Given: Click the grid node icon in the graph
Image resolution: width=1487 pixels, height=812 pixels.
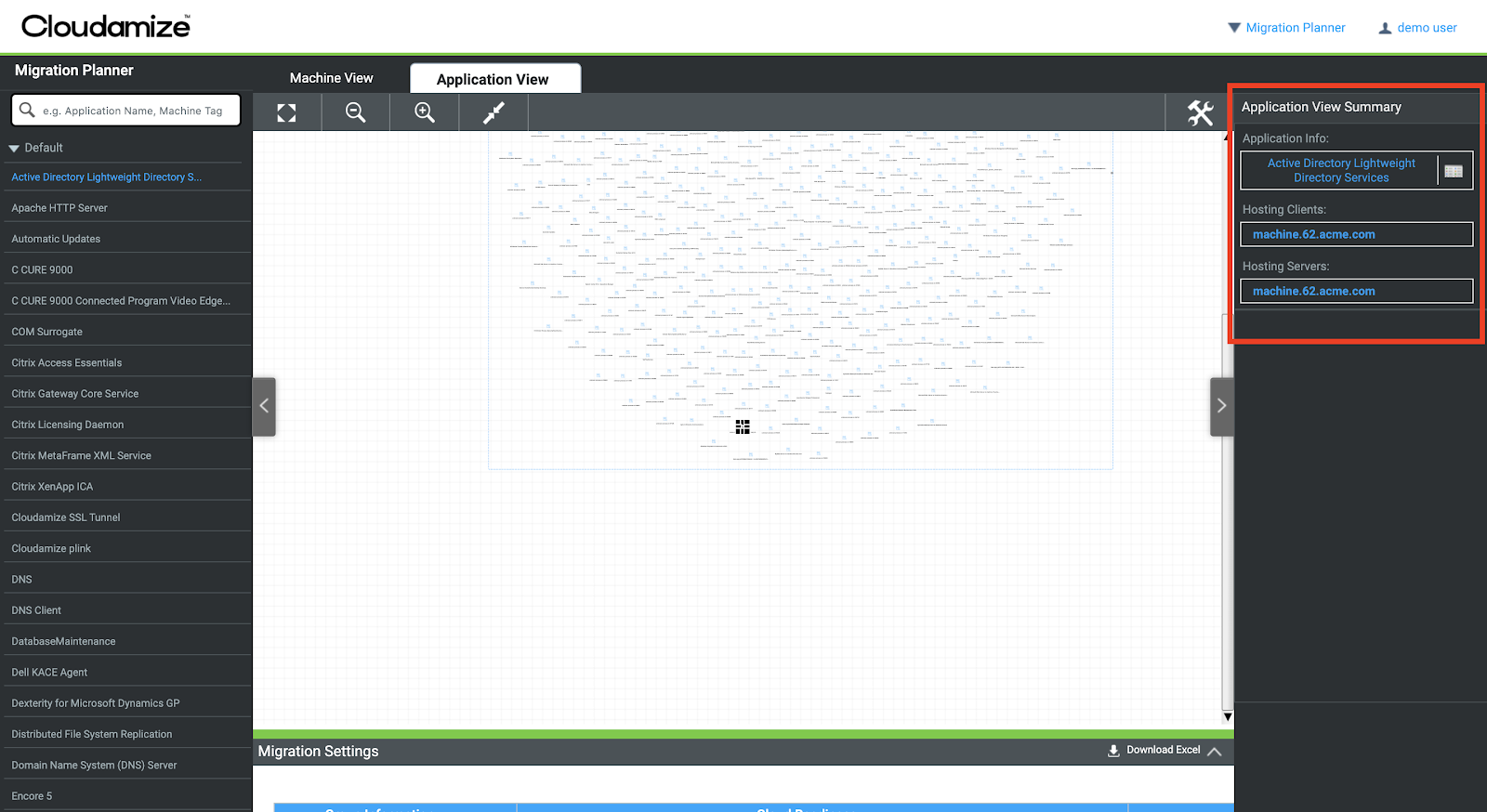Looking at the screenshot, I should 743,426.
